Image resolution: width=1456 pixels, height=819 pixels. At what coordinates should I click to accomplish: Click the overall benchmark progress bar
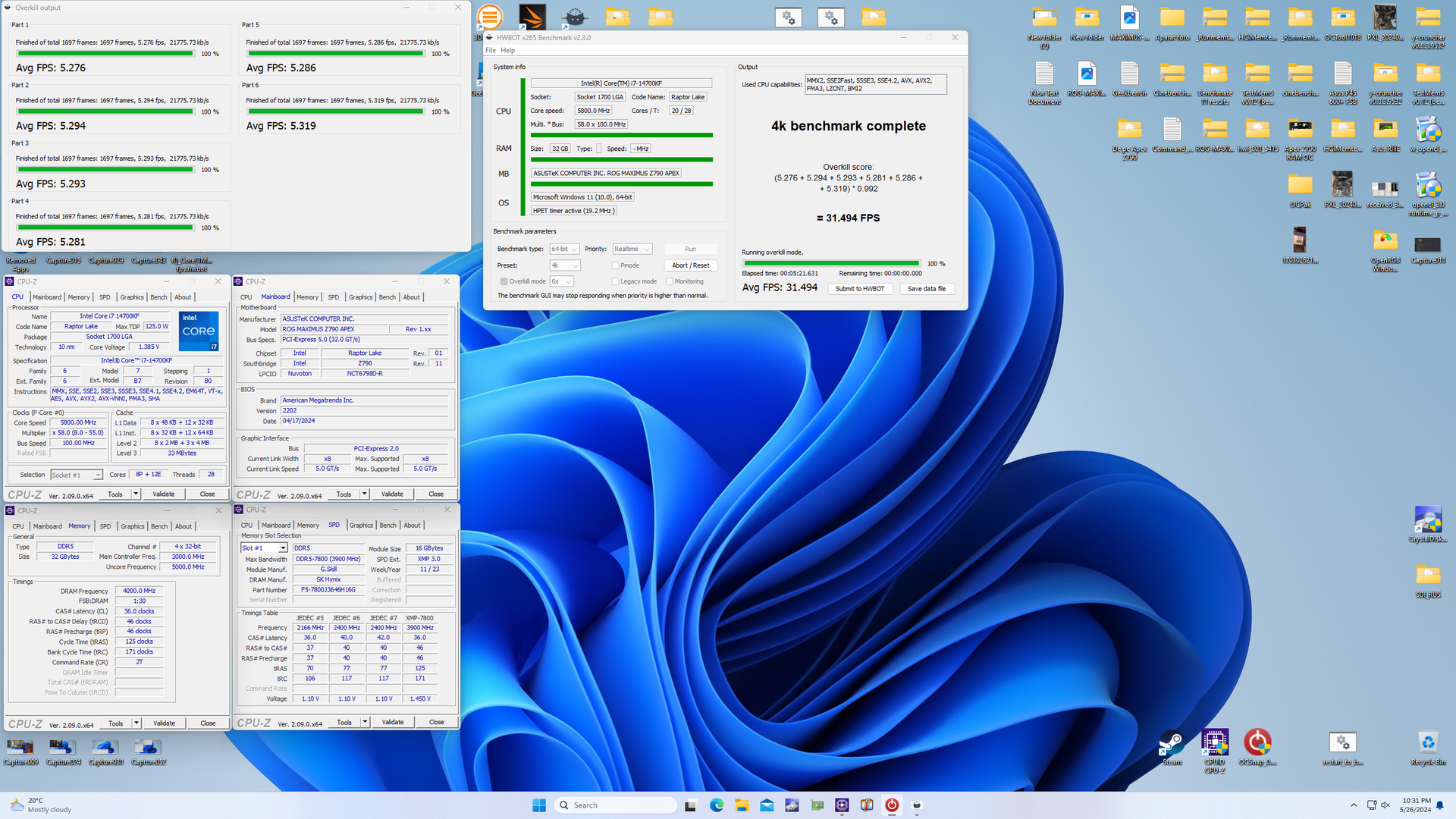[832, 264]
